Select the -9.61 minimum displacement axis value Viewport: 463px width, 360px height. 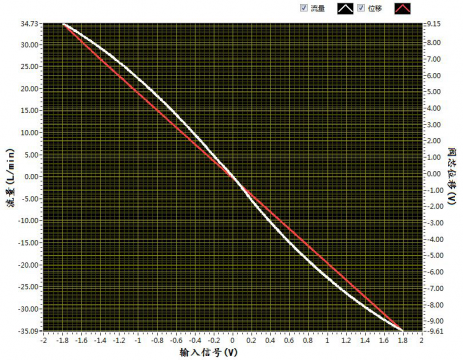[x=434, y=331]
